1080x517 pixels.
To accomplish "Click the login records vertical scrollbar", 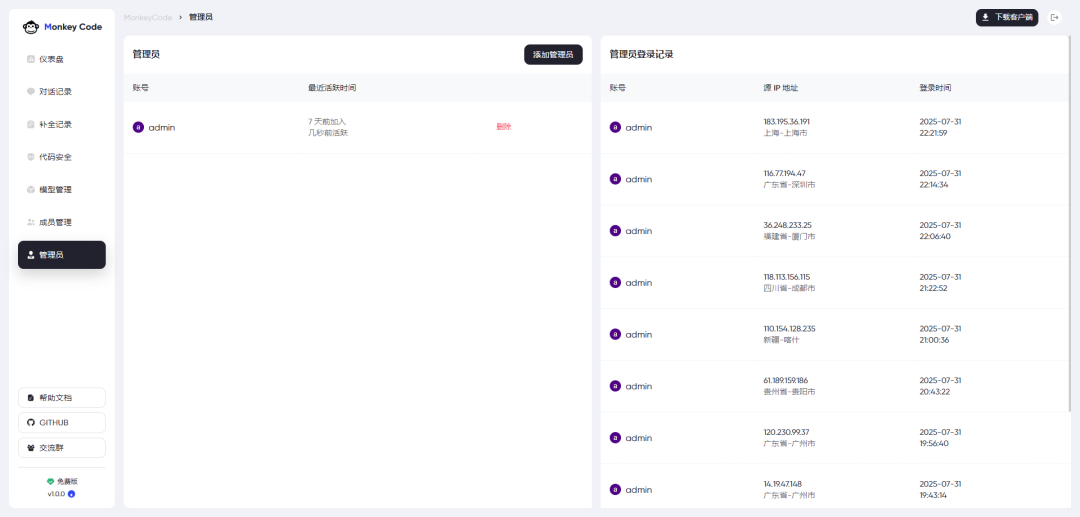I will (1069, 224).
